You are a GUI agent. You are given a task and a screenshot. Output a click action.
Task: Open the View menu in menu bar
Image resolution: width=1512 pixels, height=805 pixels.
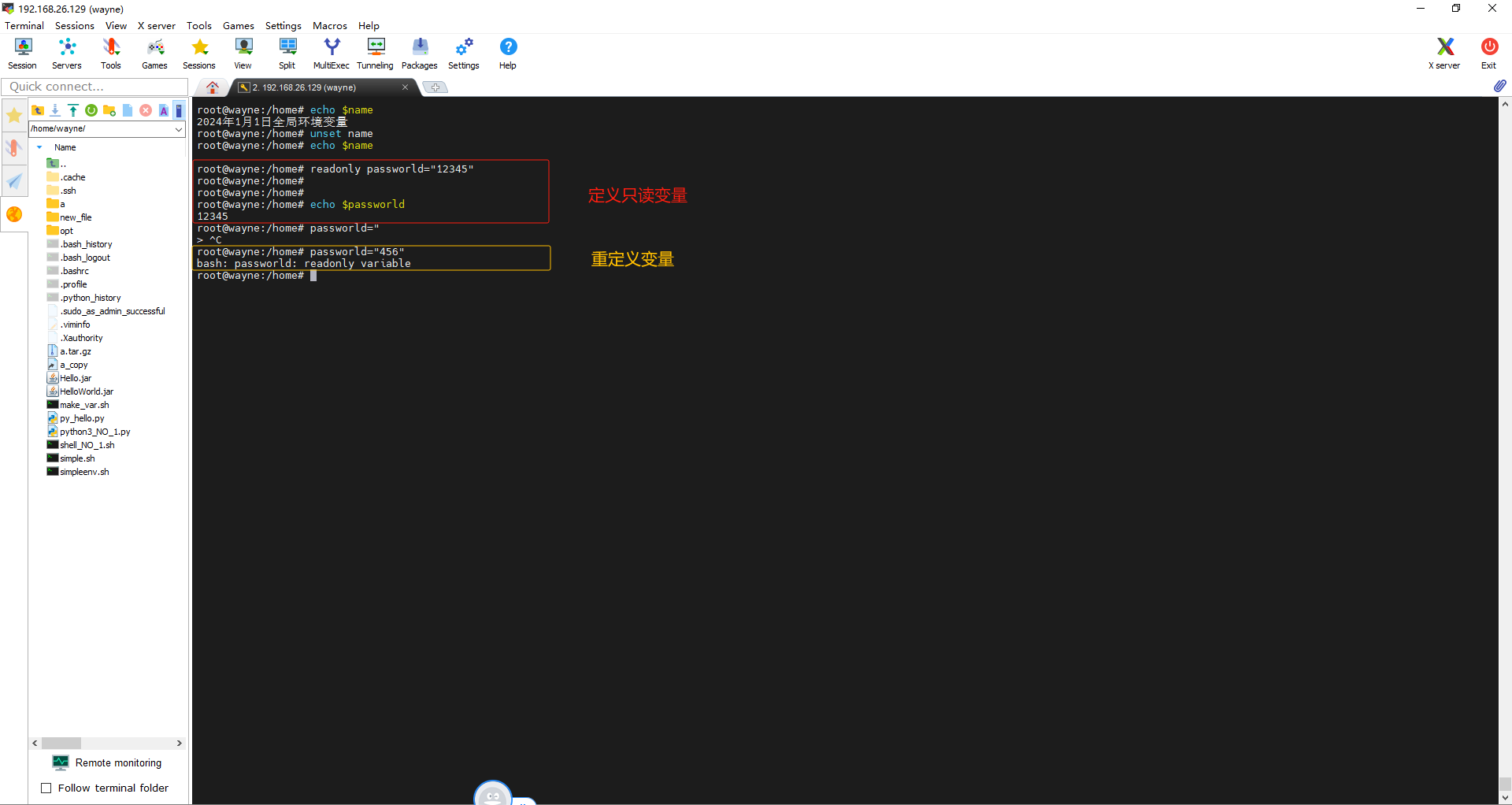click(x=116, y=25)
